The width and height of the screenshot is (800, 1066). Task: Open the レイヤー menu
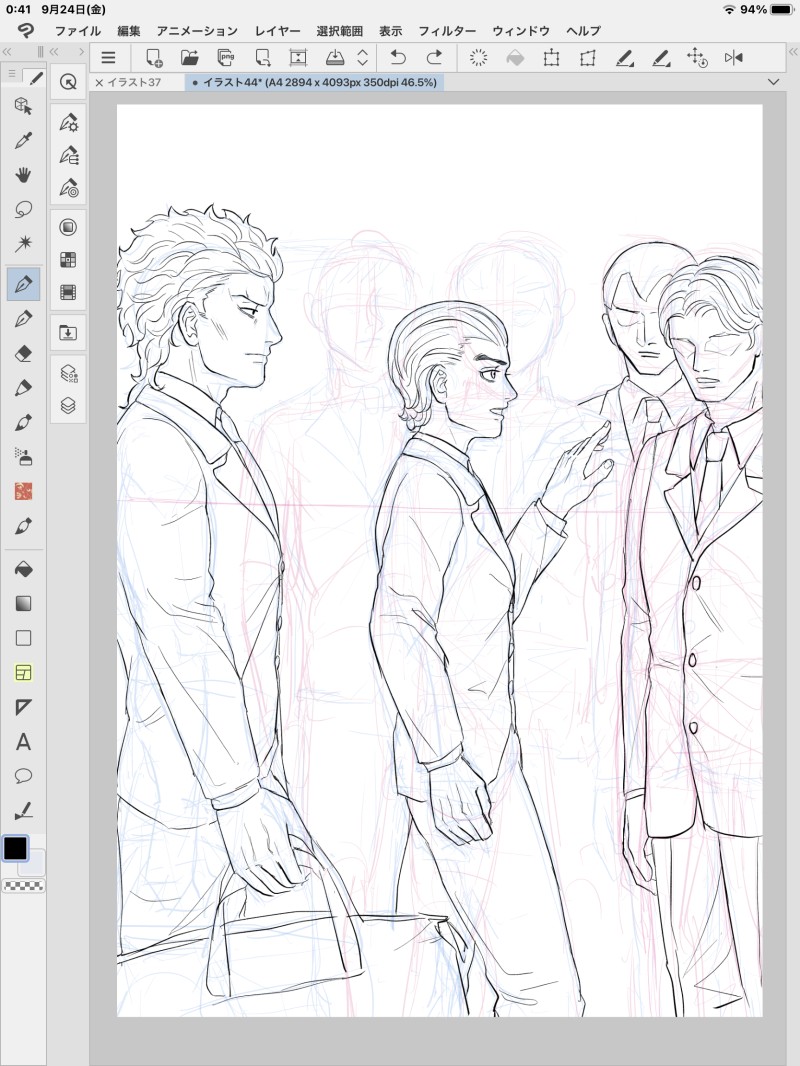coord(277,31)
